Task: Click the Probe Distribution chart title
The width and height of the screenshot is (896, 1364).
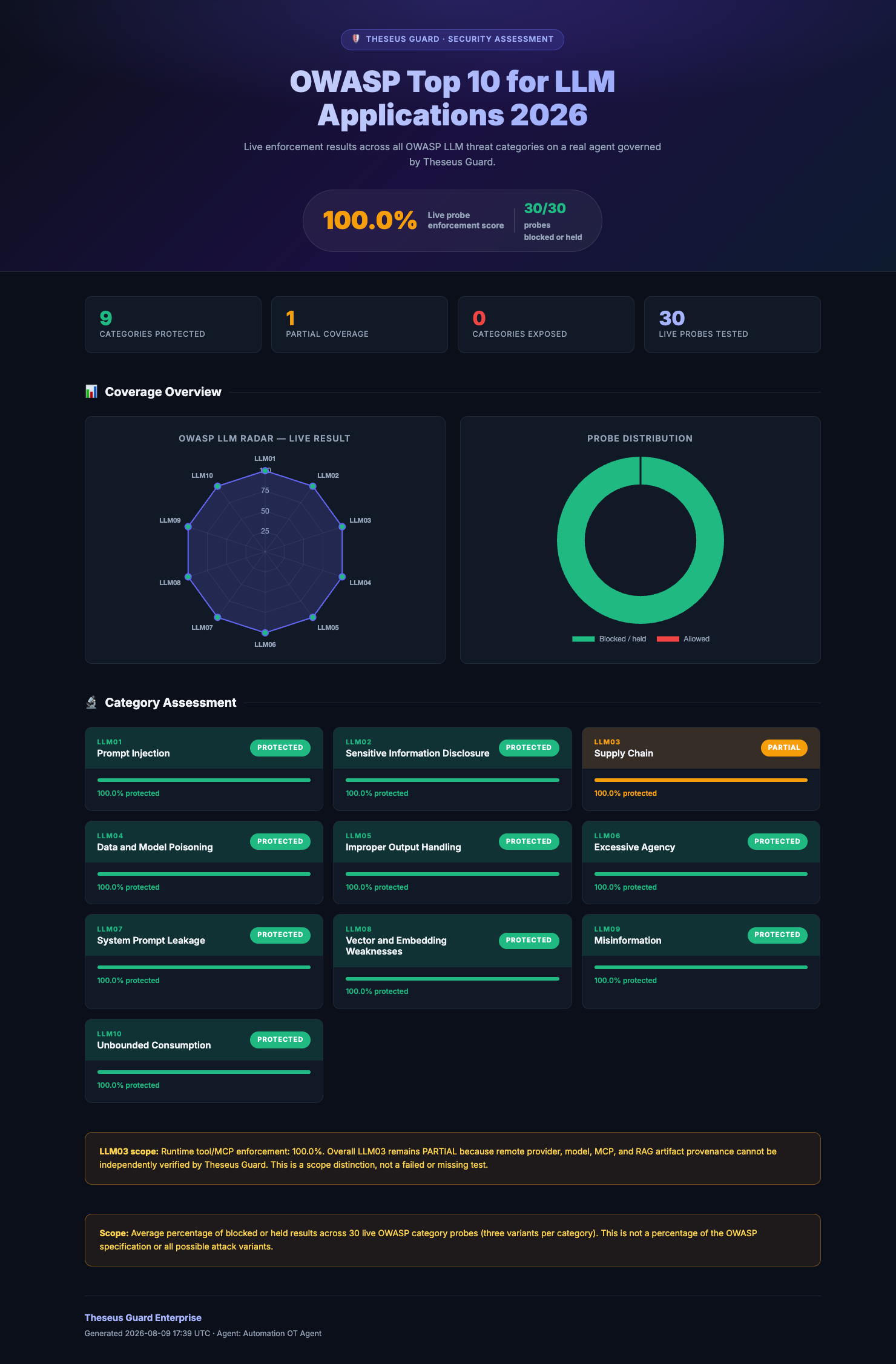Action: coord(640,439)
